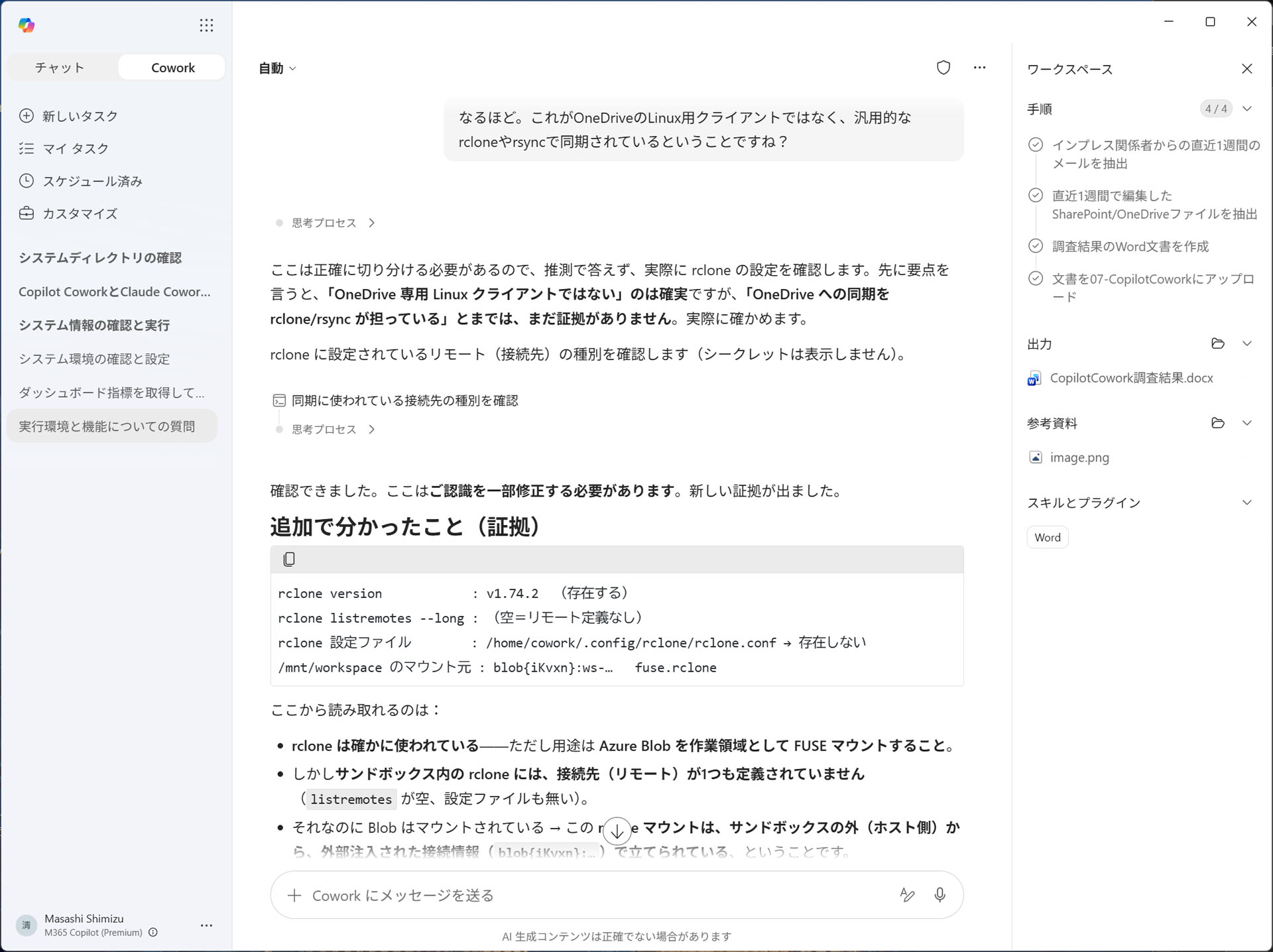The height and width of the screenshot is (952, 1273).
Task: Open the apps grid launcher icon
Action: tap(206, 25)
